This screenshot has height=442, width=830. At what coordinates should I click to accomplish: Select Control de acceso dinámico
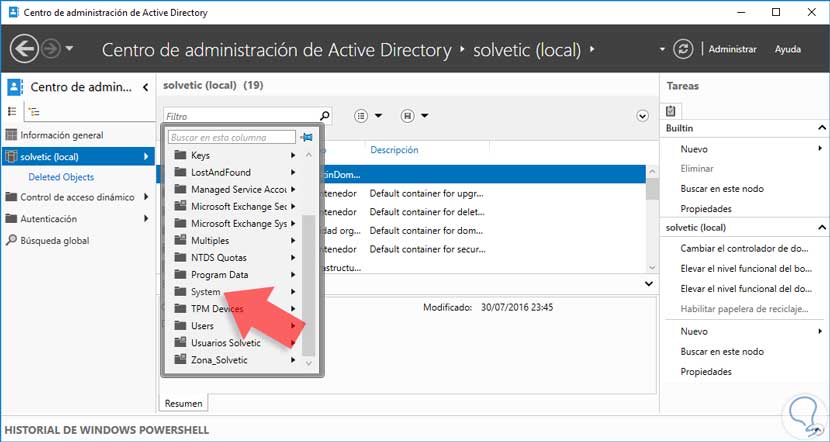[77, 197]
